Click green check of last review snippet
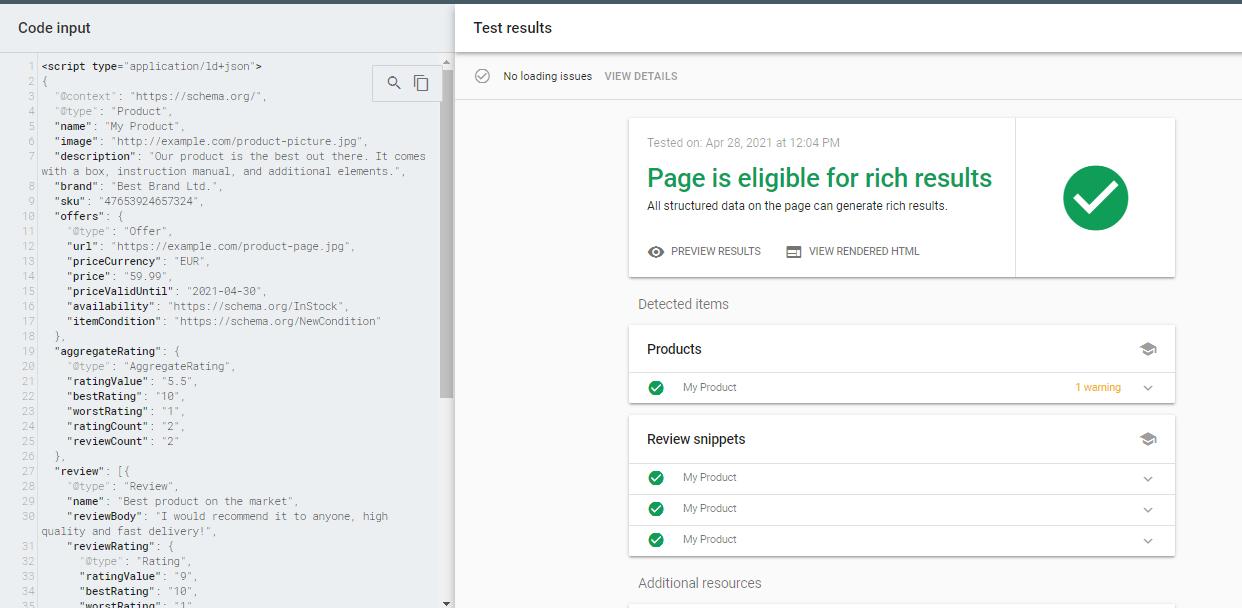The image size is (1242, 608). [656, 540]
